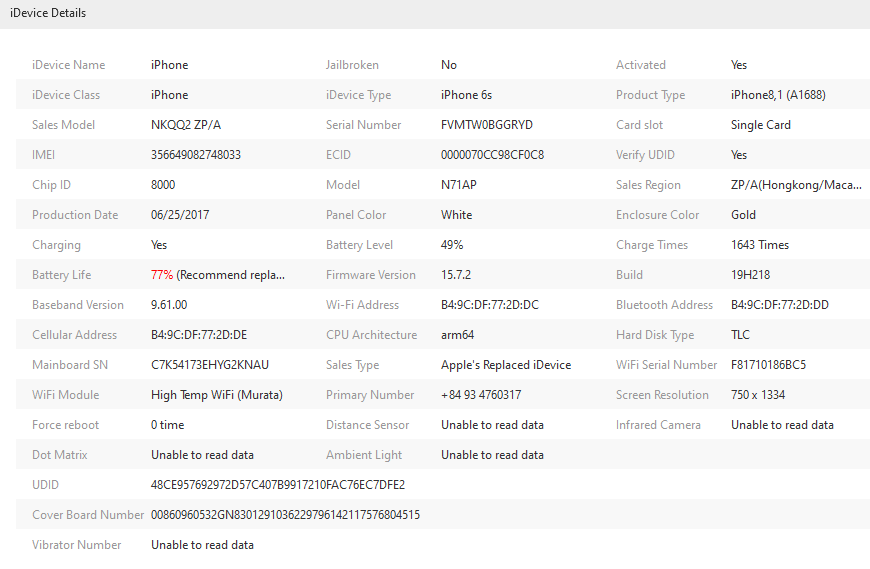Image resolution: width=870 pixels, height=569 pixels.
Task: Click the Ambient Light Unable to read data
Action: click(492, 454)
